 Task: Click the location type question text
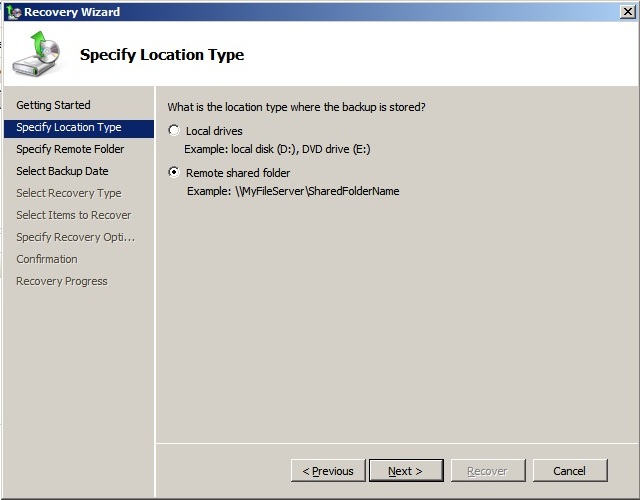pyautogui.click(x=296, y=107)
